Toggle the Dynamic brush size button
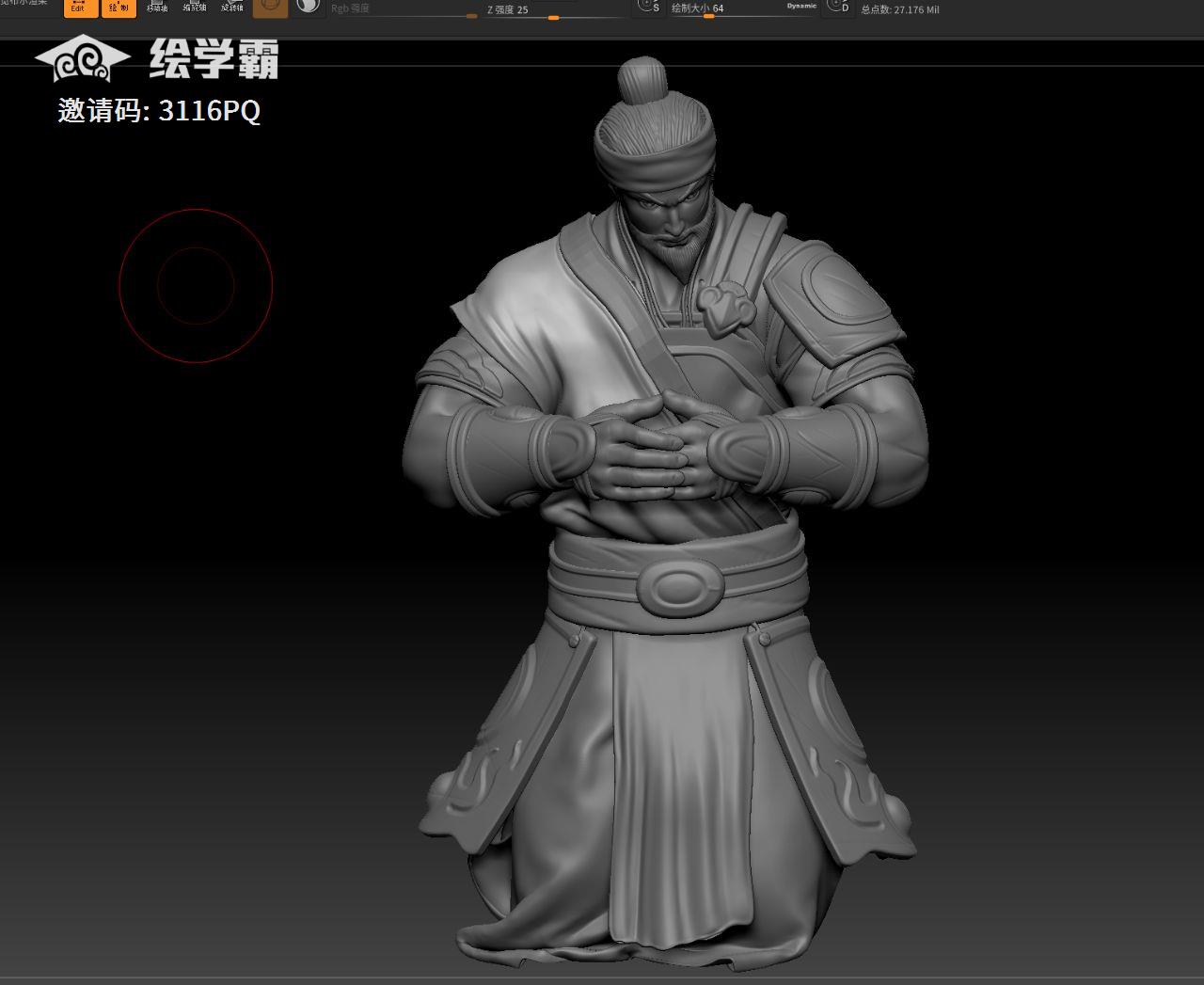 point(802,7)
